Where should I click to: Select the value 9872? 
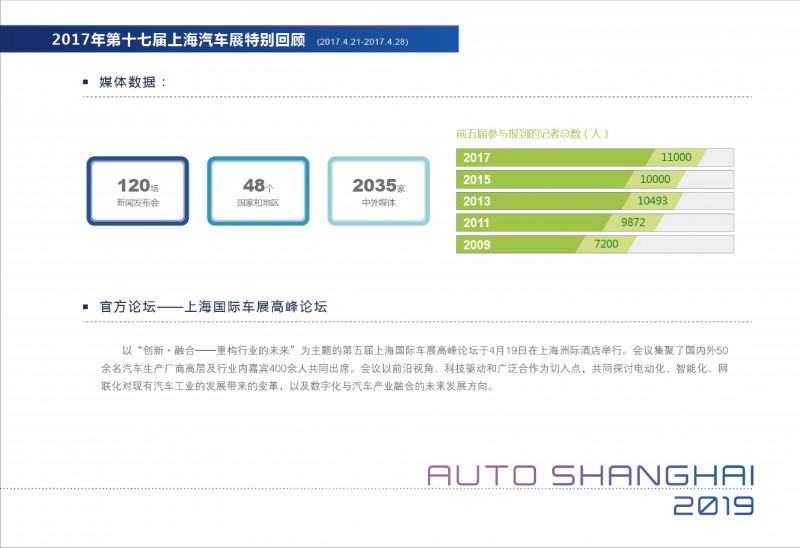pyautogui.click(x=633, y=222)
